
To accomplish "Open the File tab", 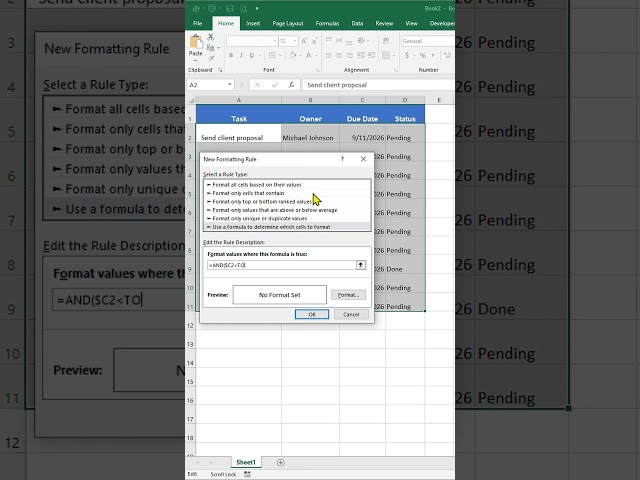I will point(198,23).
